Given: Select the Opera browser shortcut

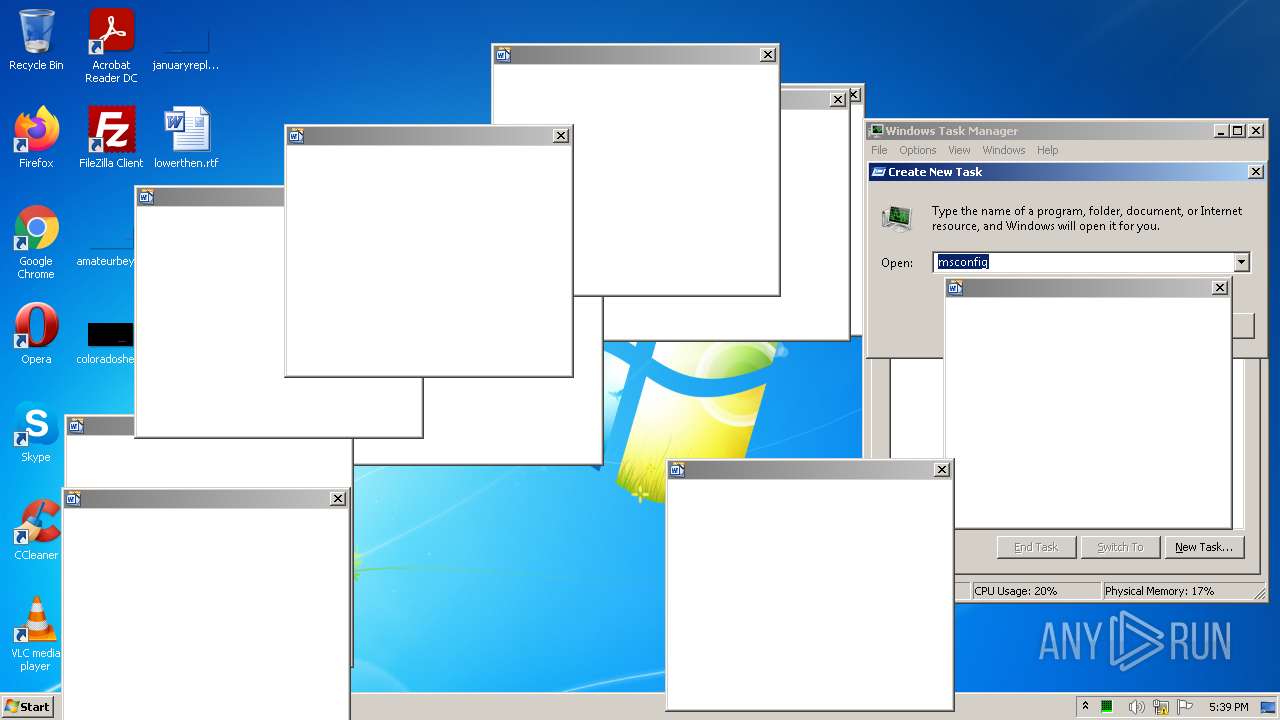Looking at the screenshot, I should pyautogui.click(x=36, y=333).
